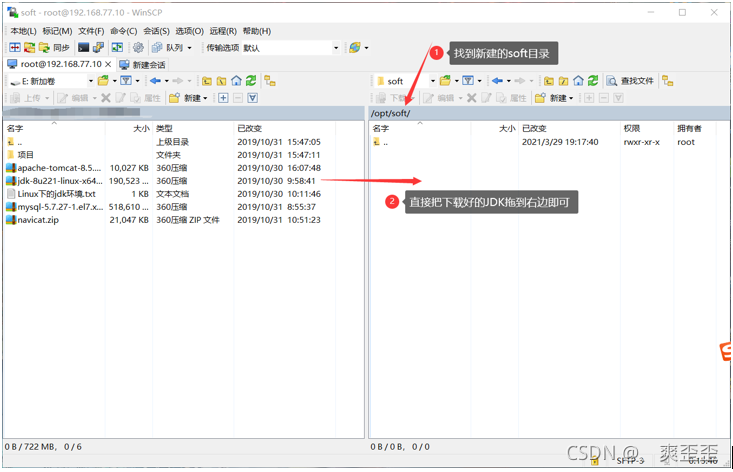
Task: Open the 帮助(H) menu
Action: tap(257, 31)
